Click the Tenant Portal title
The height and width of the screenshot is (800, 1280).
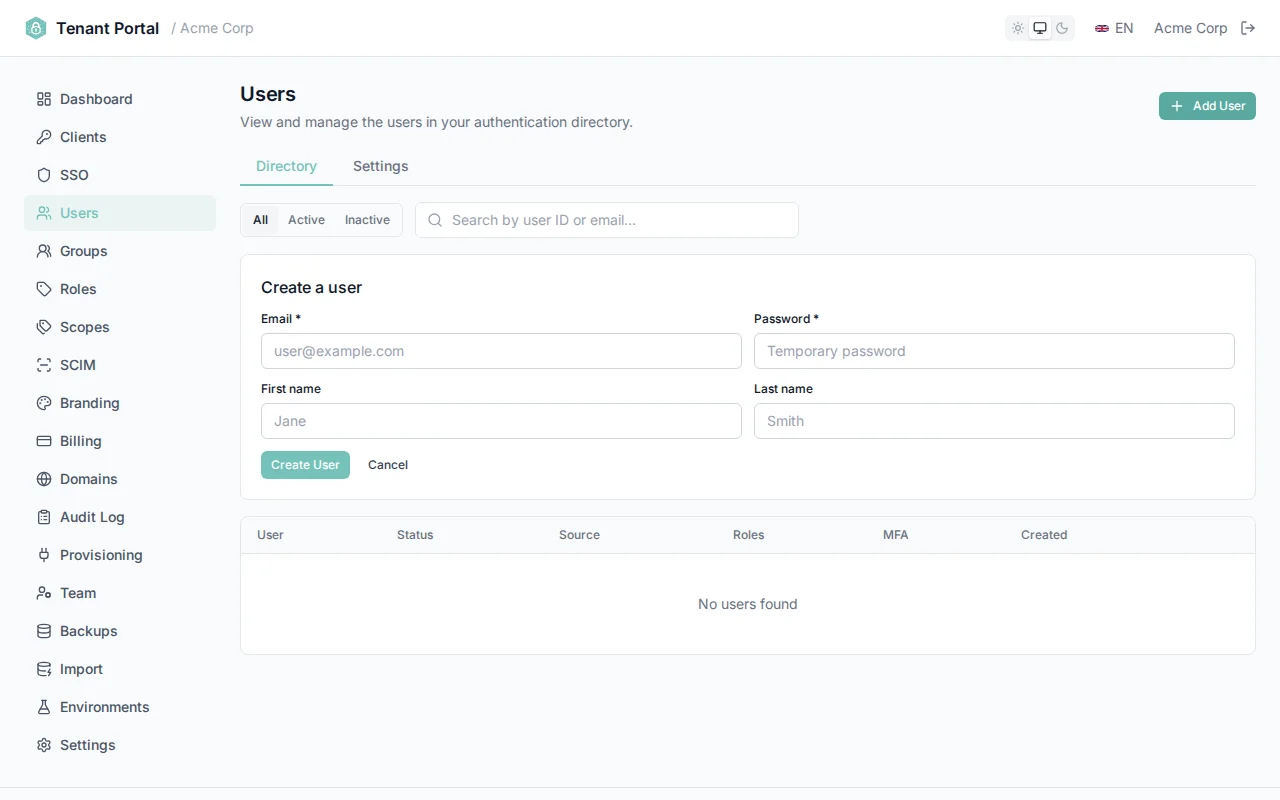(x=108, y=28)
